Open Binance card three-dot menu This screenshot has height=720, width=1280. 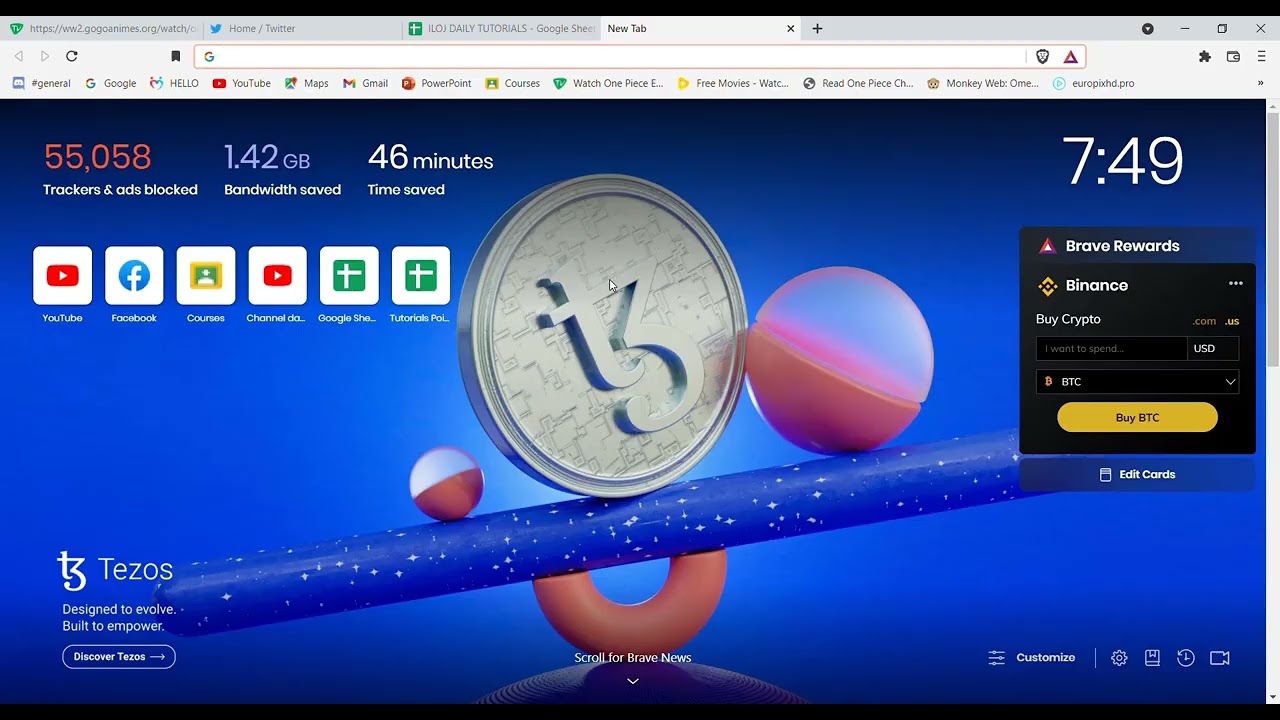1236,284
